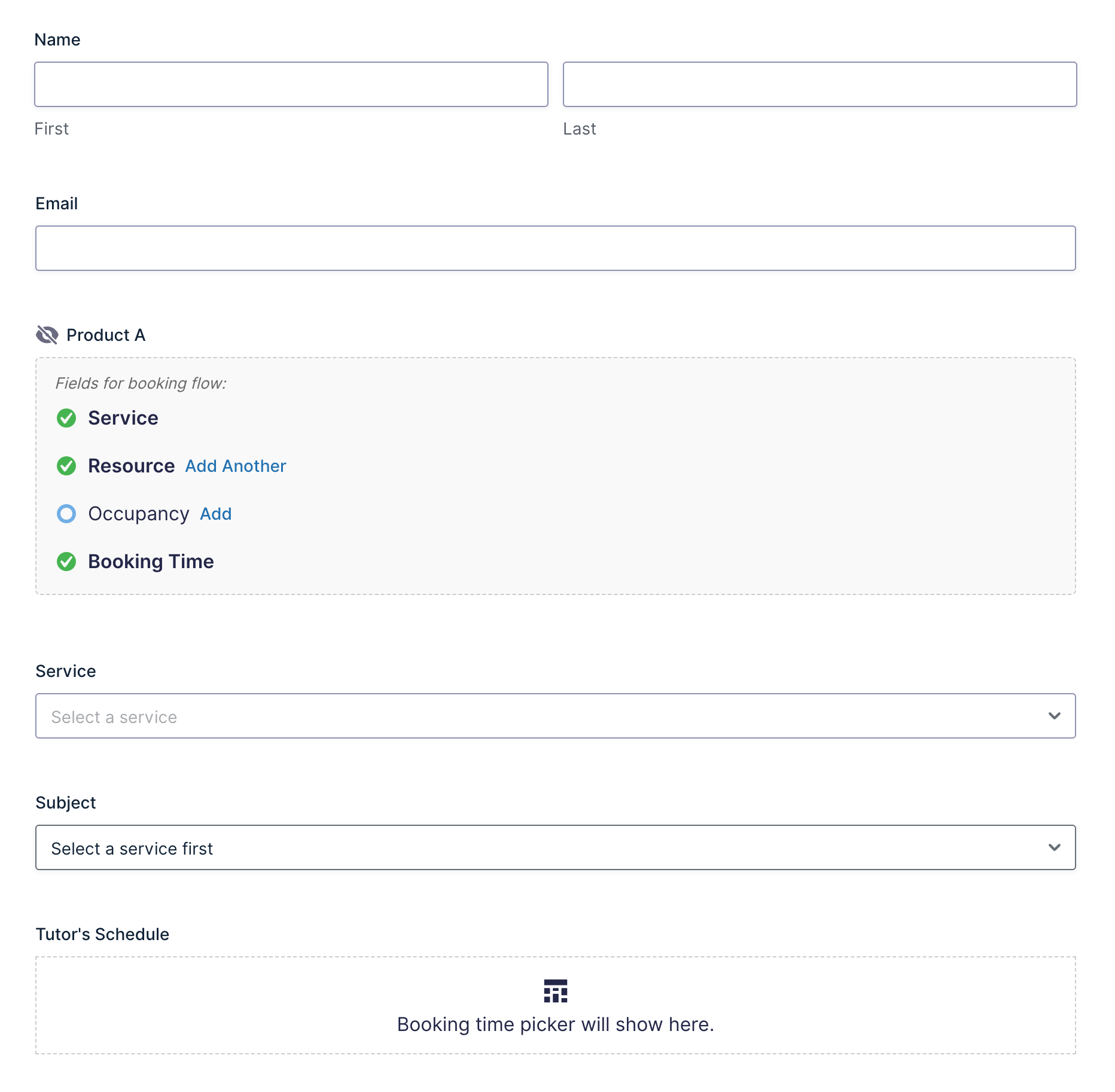Click the Booking Time item in booking flow

coord(151,562)
